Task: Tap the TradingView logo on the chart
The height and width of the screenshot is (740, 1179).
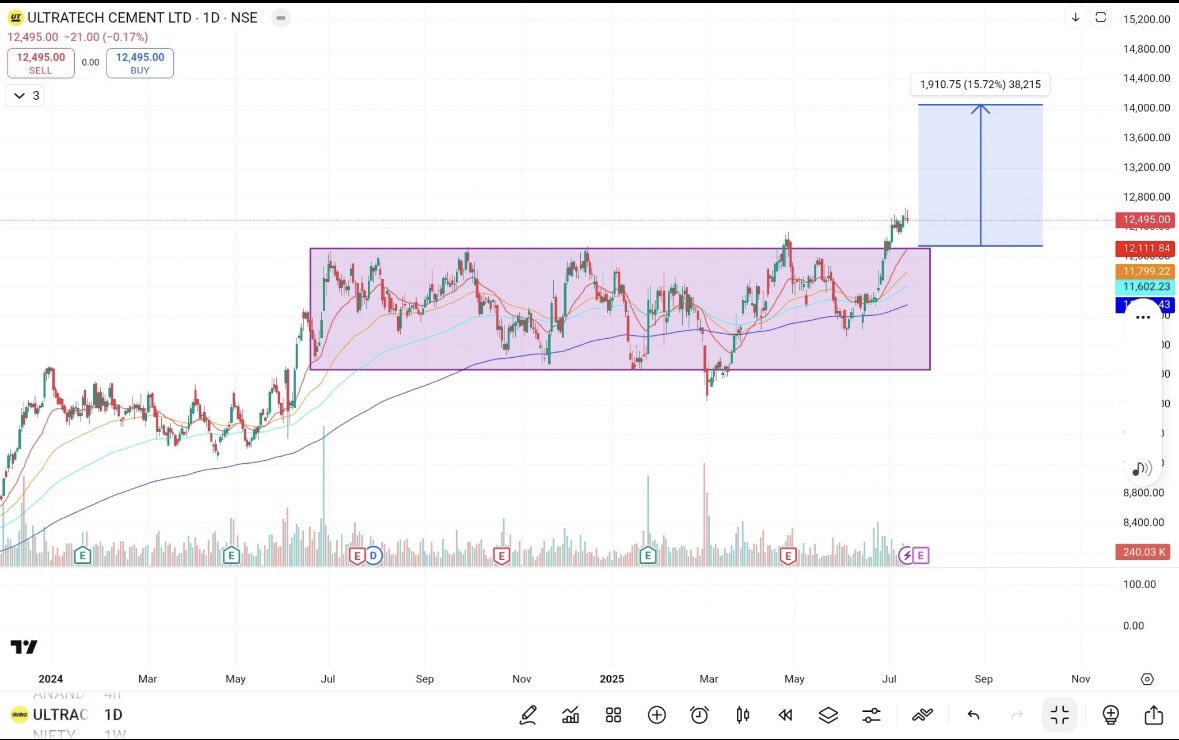Action: tap(24, 647)
